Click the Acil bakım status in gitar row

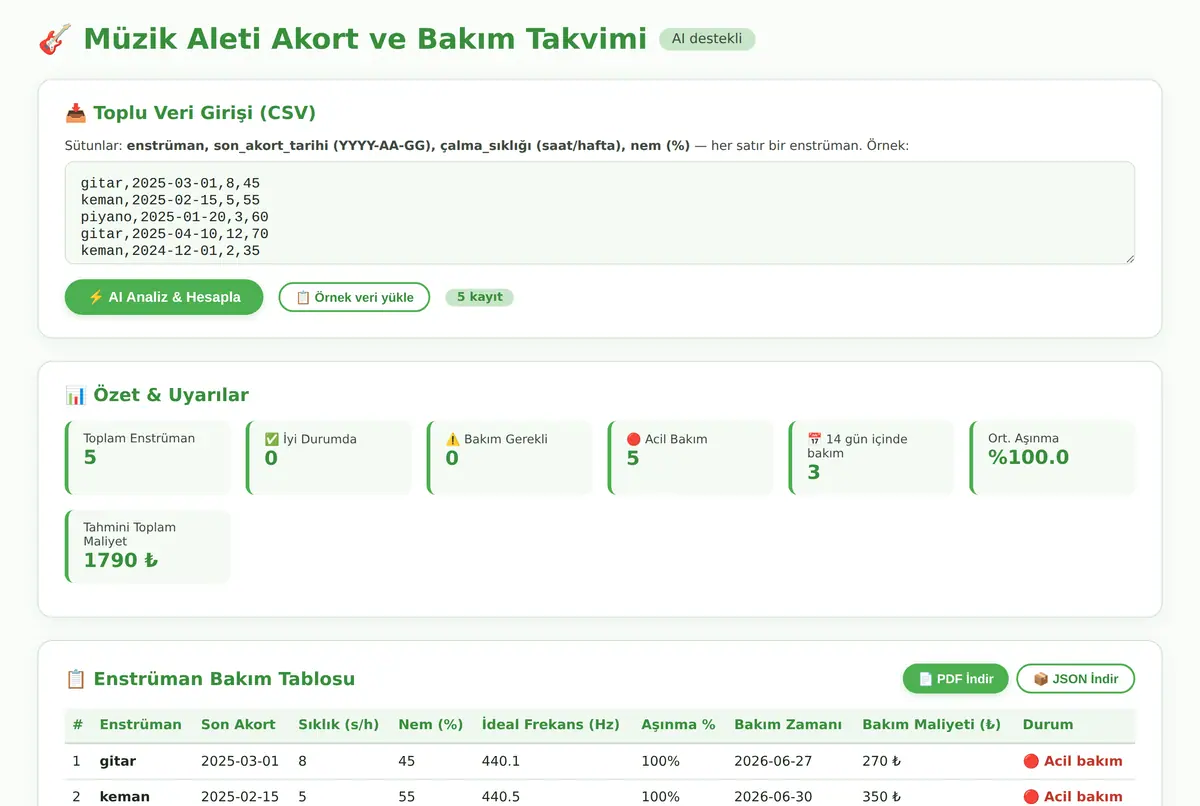pos(1072,761)
